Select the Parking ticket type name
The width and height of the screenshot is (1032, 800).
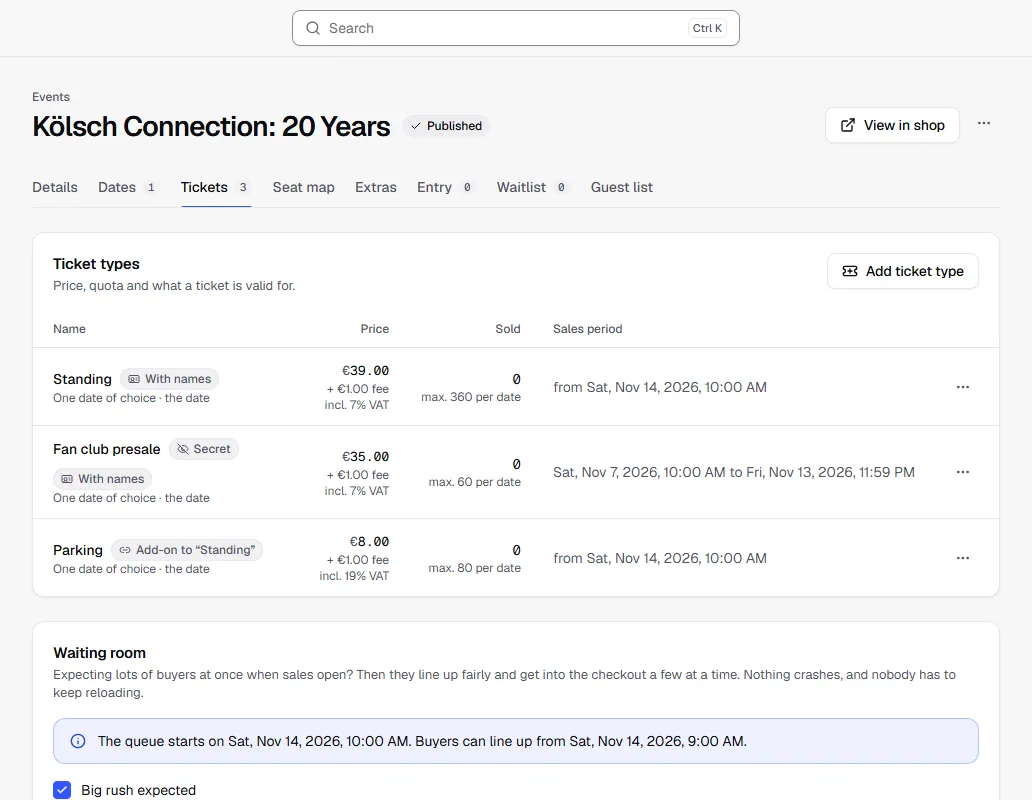[x=78, y=550]
